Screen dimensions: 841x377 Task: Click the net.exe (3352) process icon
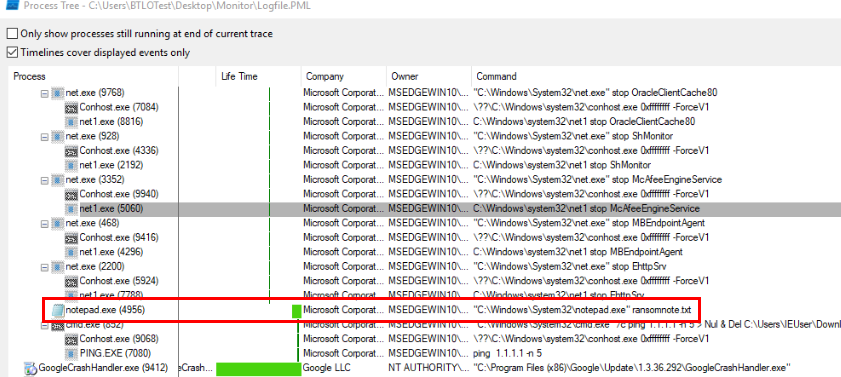click(57, 180)
